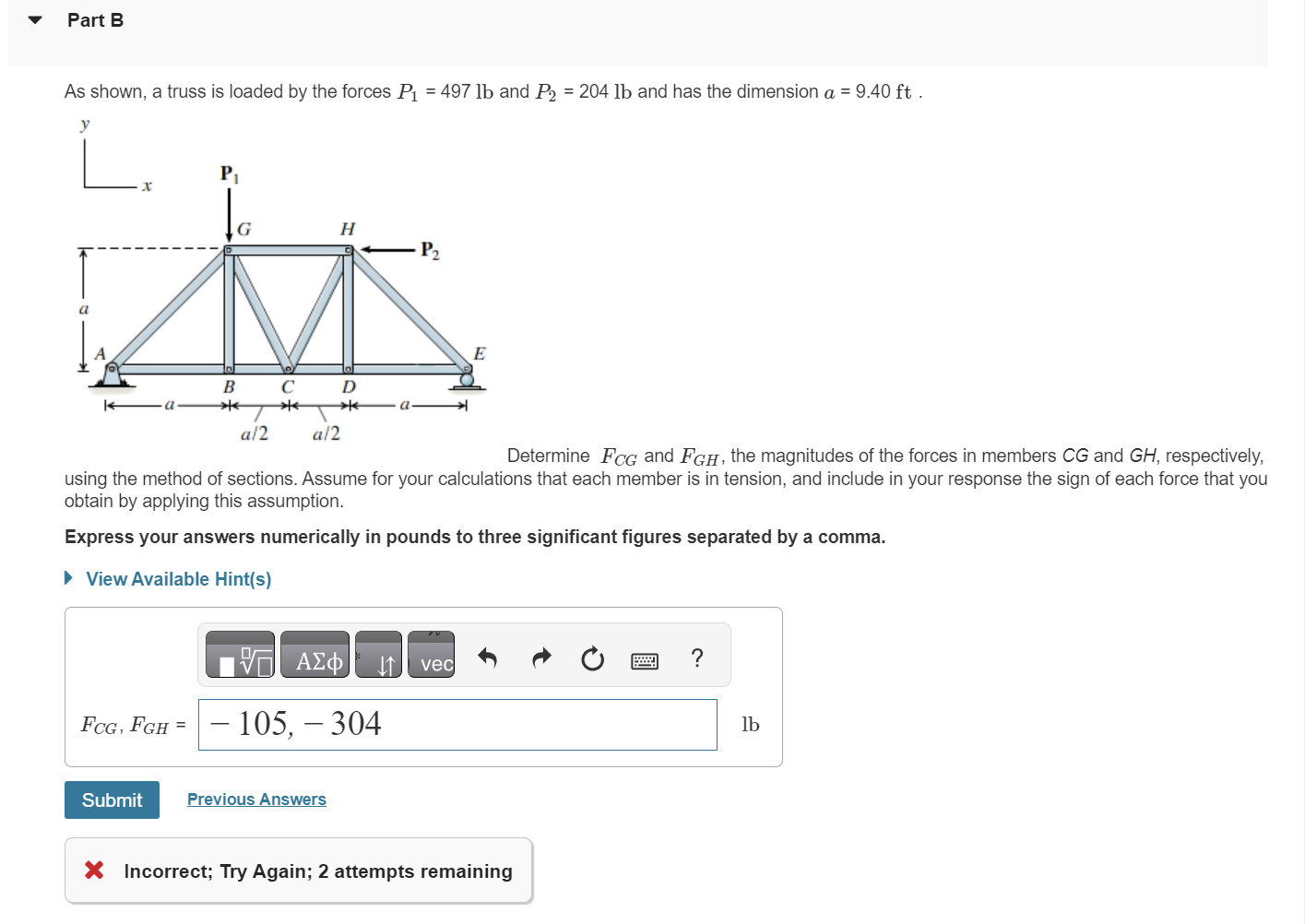The height and width of the screenshot is (924, 1305).
Task: Click the truss diagram image
Action: [x=277, y=277]
